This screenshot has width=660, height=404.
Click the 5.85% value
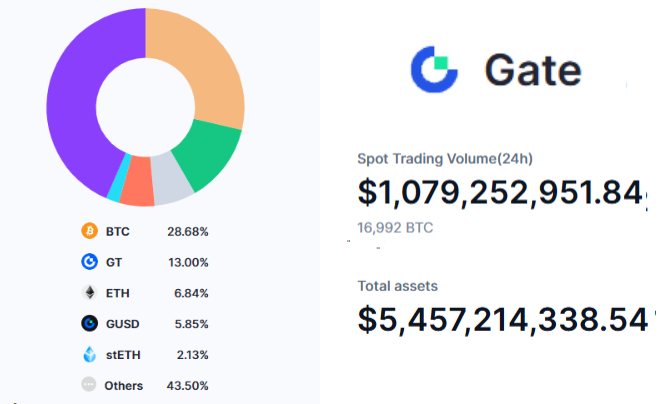192,324
